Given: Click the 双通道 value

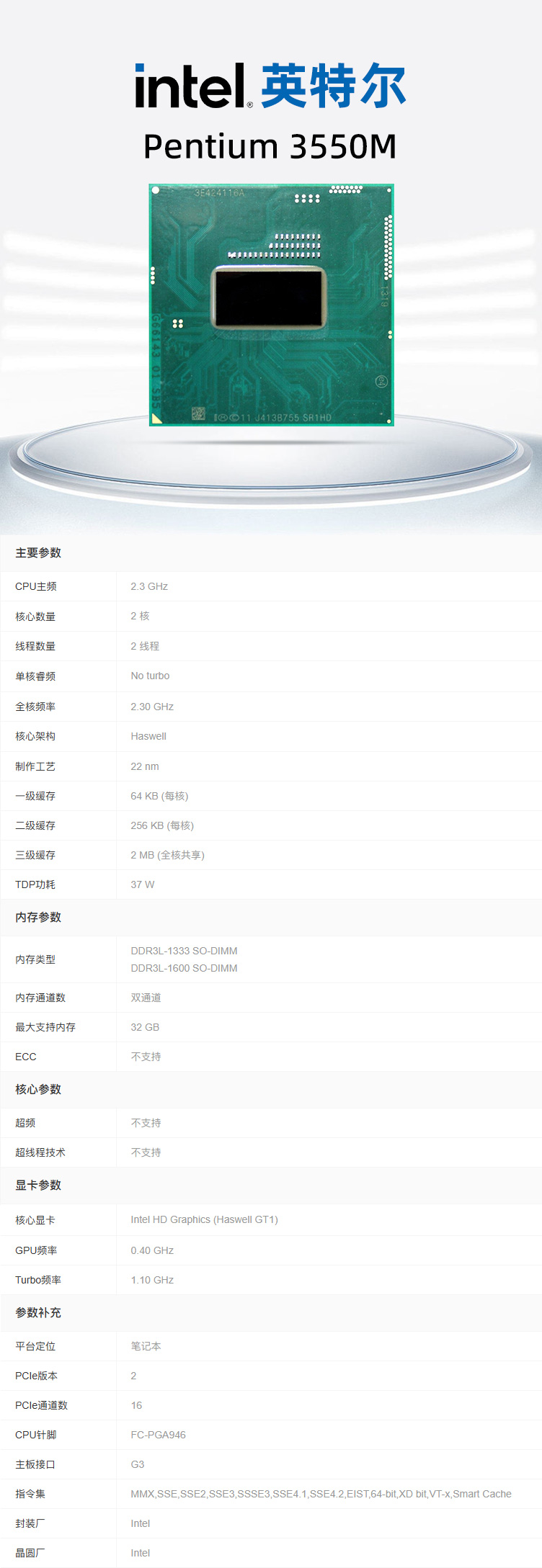Looking at the screenshot, I should coord(146,998).
